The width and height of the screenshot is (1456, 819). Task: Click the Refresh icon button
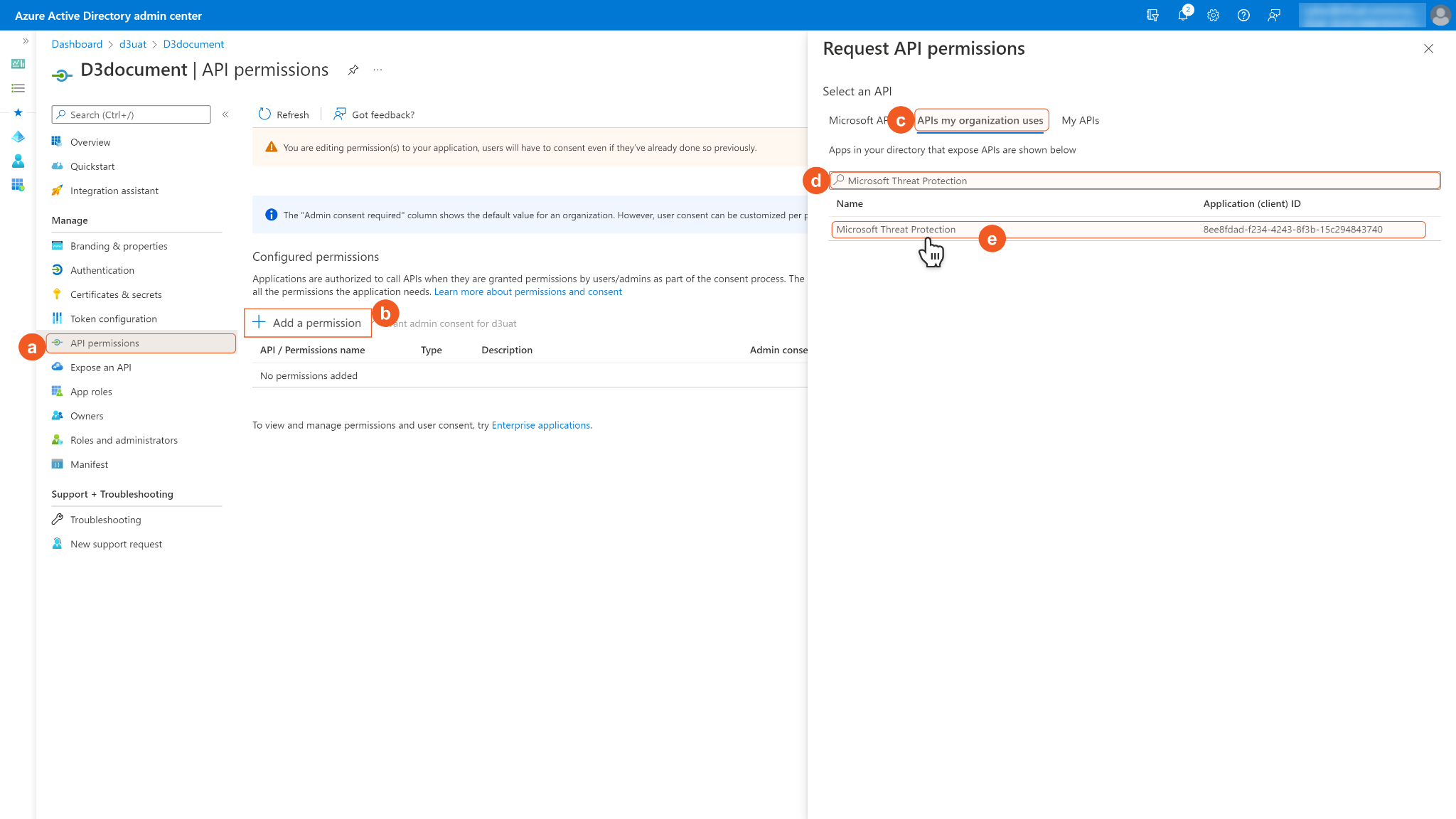(x=265, y=114)
